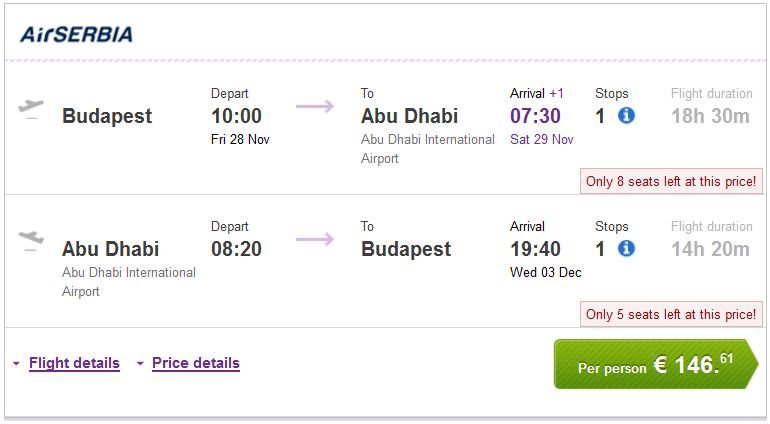Screen dimensions: 770x424
Task: Click the return route arrow icon
Action: coord(315,239)
